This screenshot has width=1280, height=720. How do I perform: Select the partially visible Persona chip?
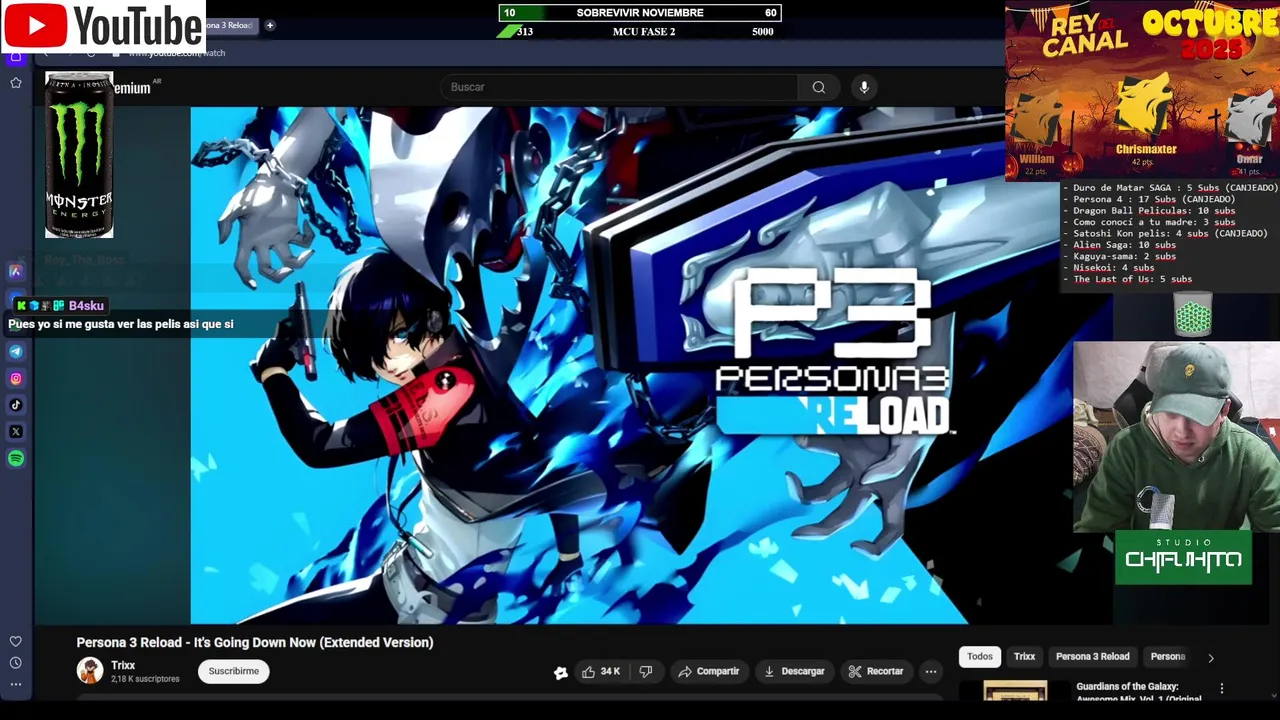point(1167,657)
